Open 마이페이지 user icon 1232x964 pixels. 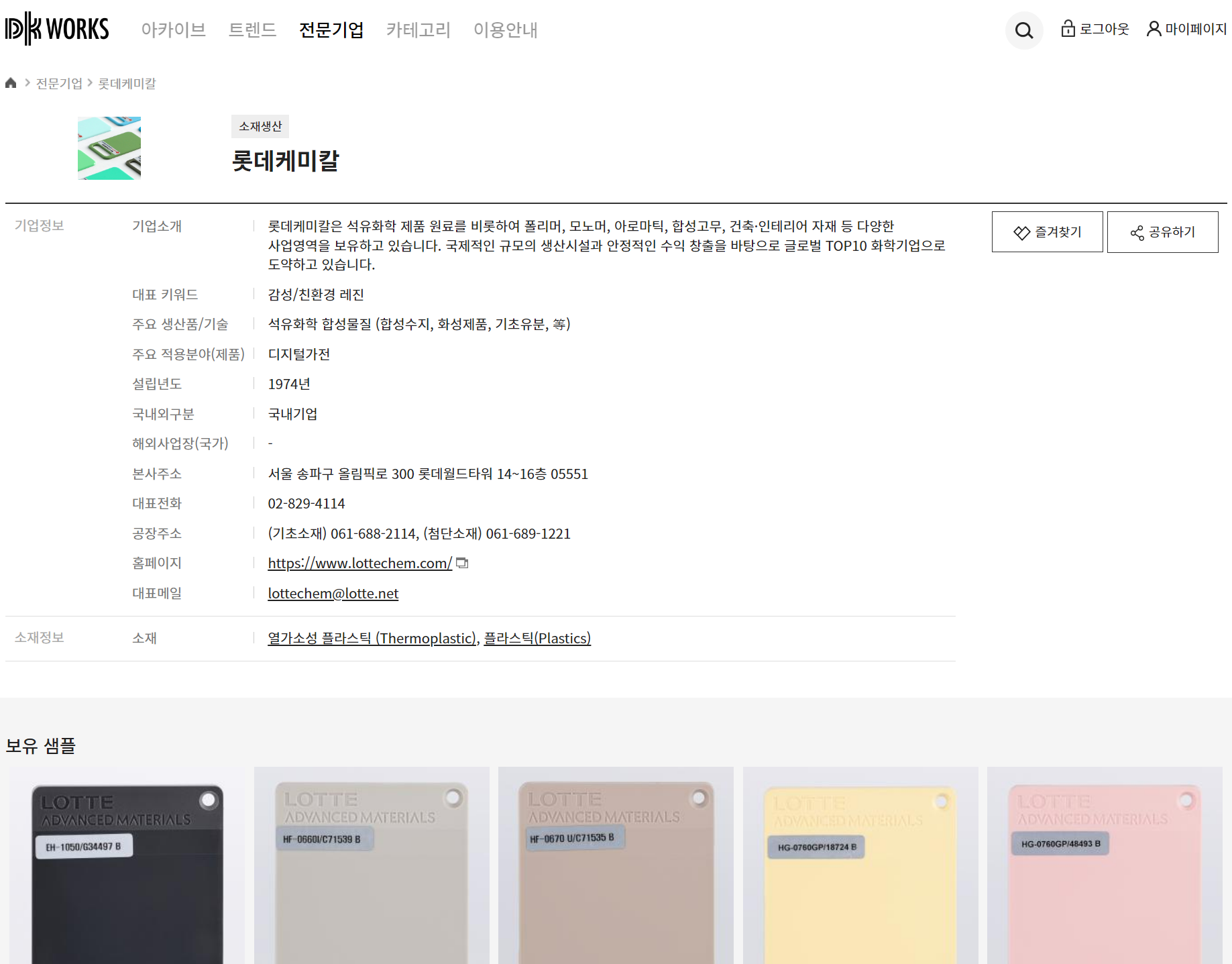(x=1154, y=29)
